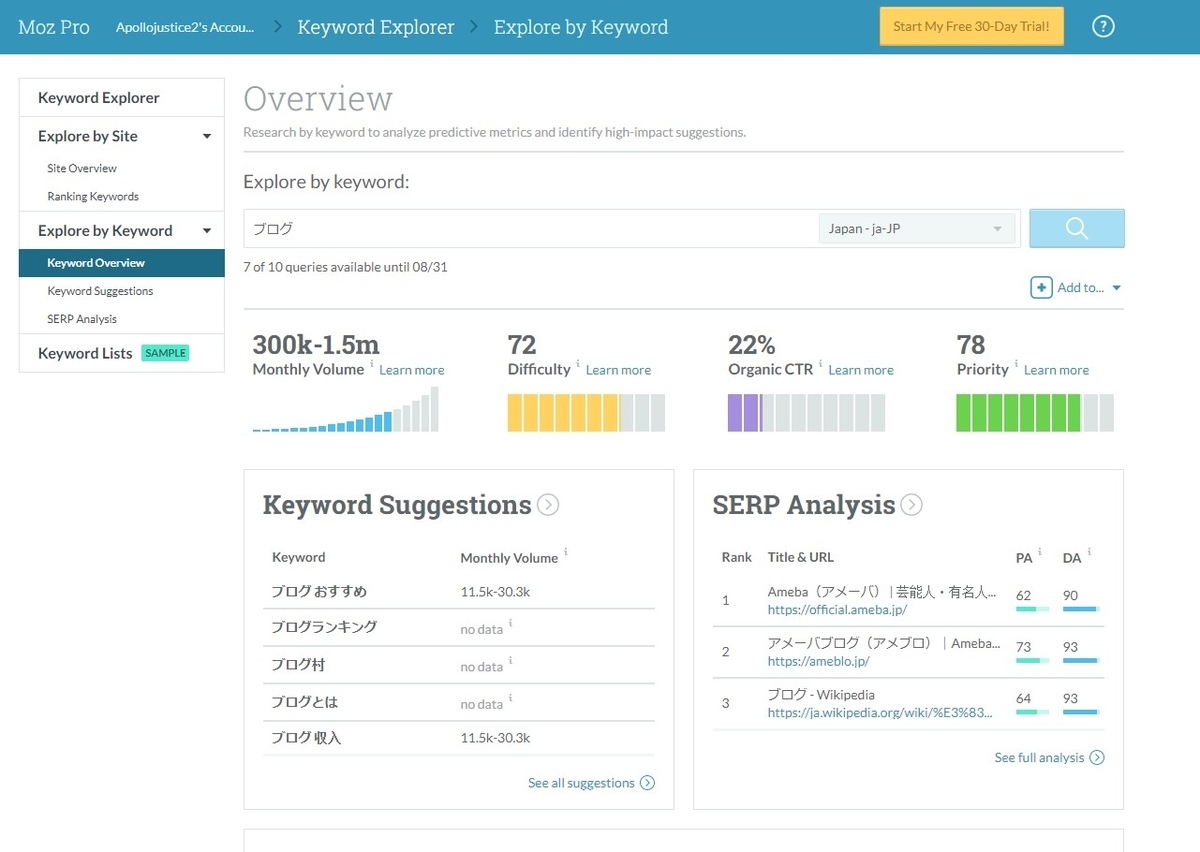Click the DA column info icon
The image size is (1200, 852).
tap(1089, 552)
